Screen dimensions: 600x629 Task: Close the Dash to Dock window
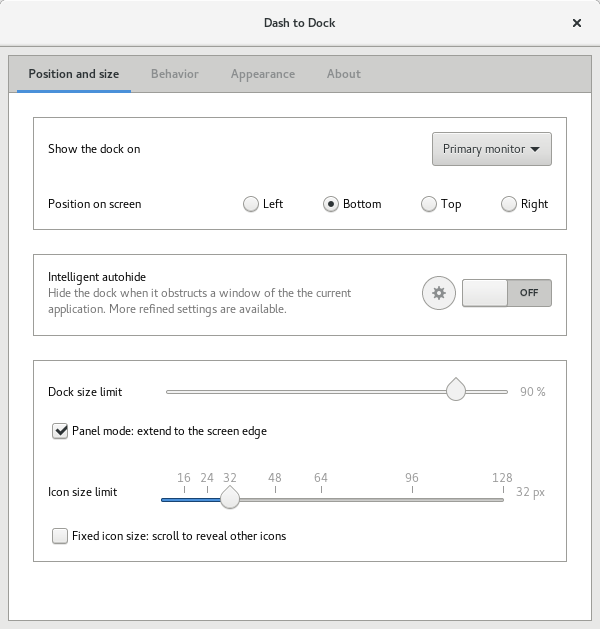pos(576,22)
